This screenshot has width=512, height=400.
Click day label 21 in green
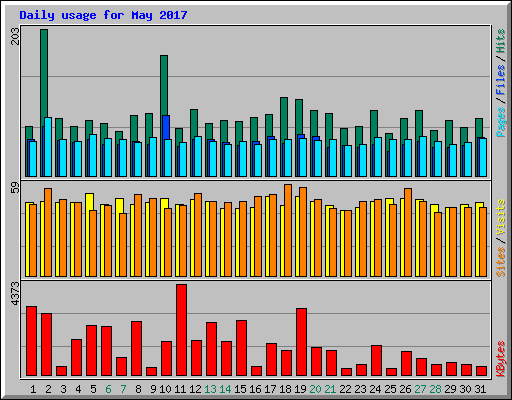click(x=330, y=389)
